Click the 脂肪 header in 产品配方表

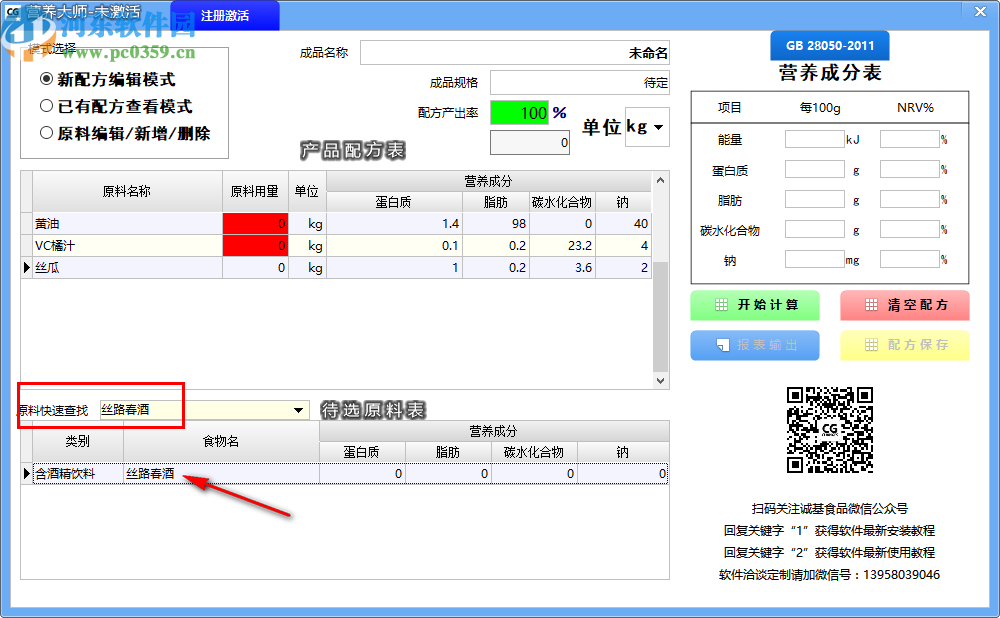(x=496, y=202)
